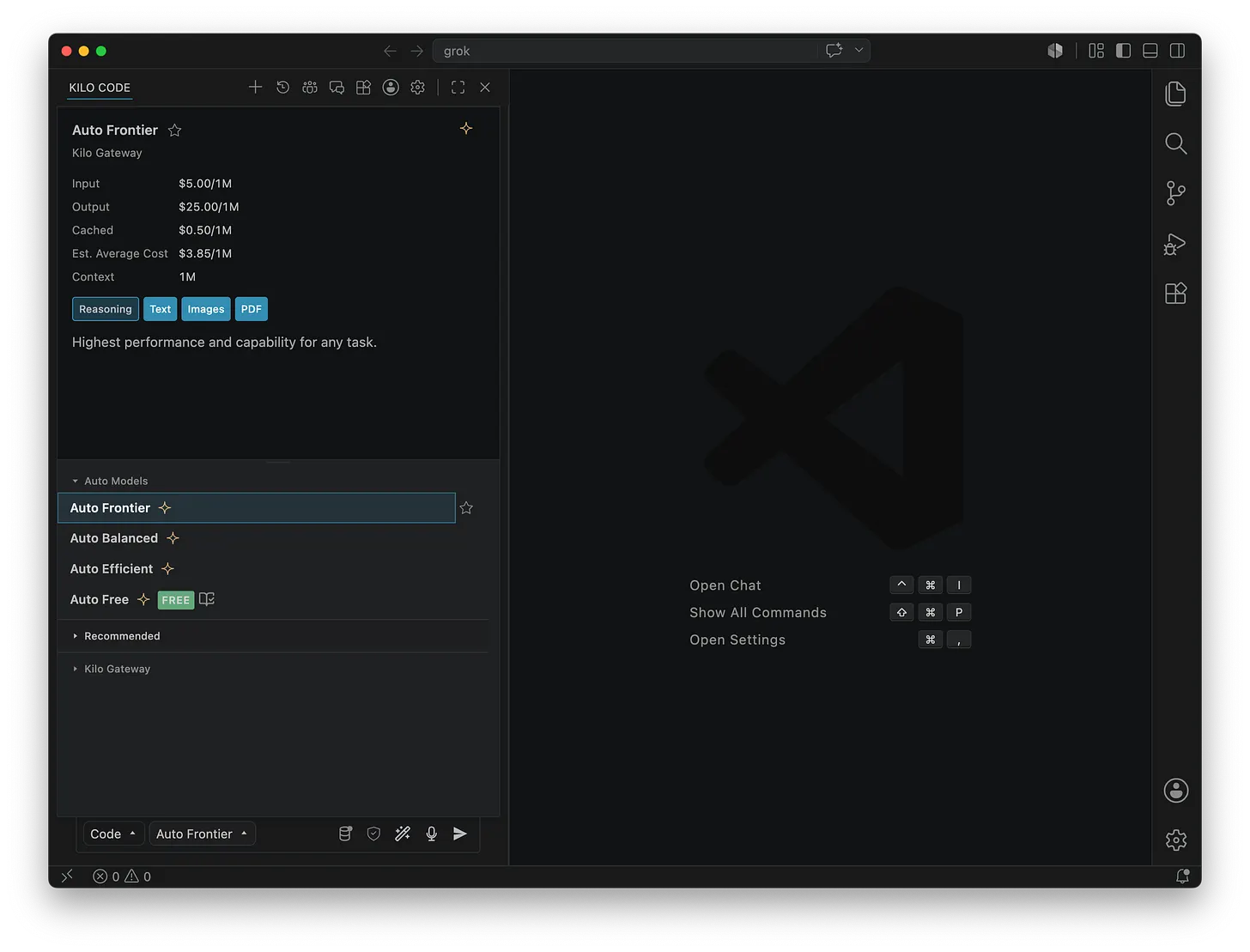Send the message with the arrow icon
Screen dimensions: 1250x952
[x=460, y=834]
